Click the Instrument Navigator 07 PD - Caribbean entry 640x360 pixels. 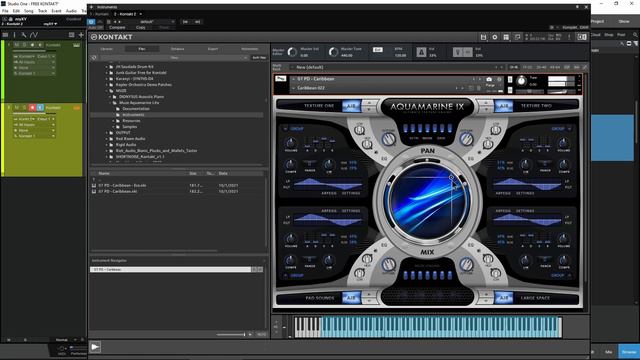pyautogui.click(x=171, y=269)
